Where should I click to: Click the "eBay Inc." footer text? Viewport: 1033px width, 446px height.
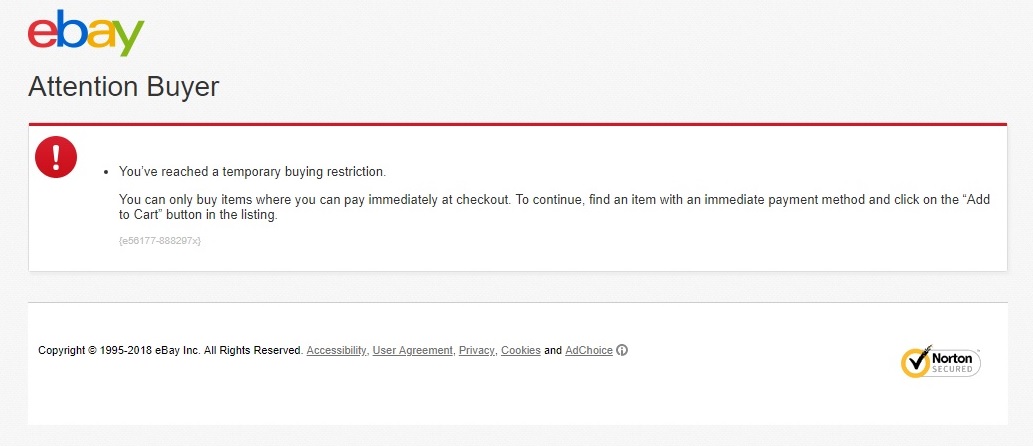pos(178,351)
